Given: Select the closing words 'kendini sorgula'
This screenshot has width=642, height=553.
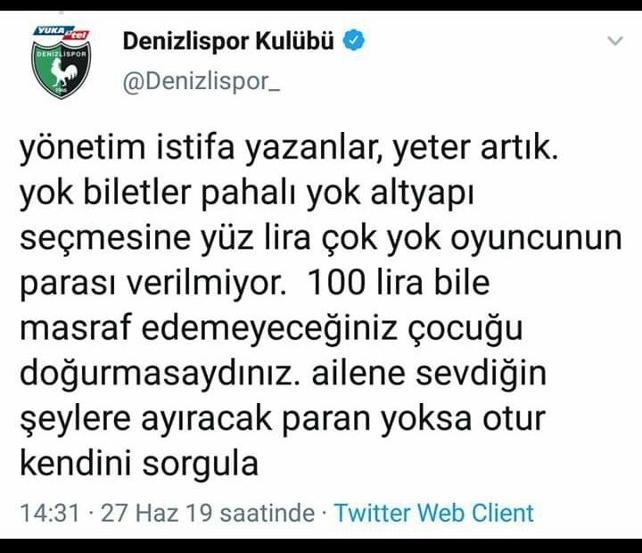Looking at the screenshot, I should coord(139,463).
